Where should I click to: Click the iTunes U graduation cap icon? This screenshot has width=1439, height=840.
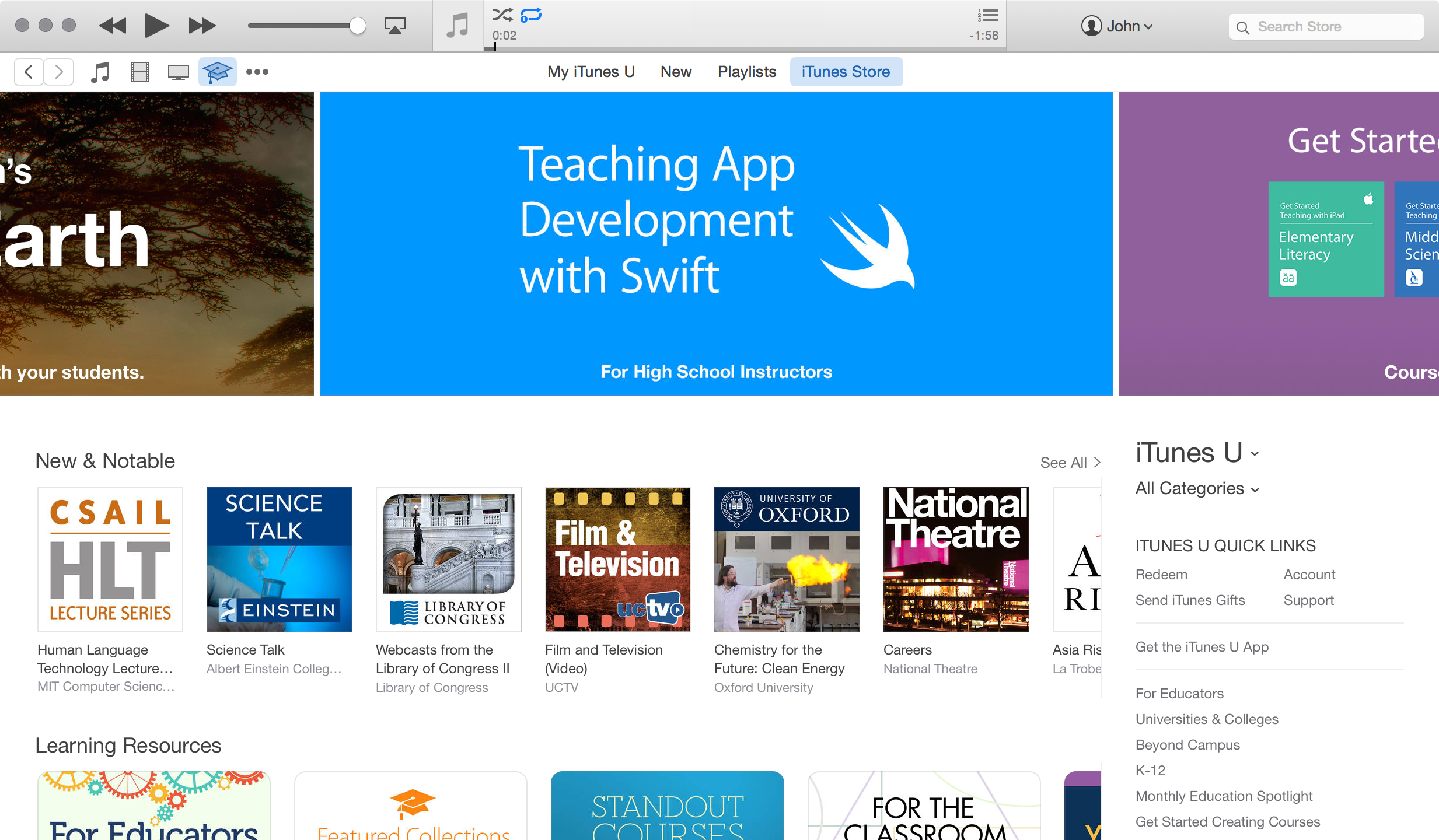tap(216, 72)
